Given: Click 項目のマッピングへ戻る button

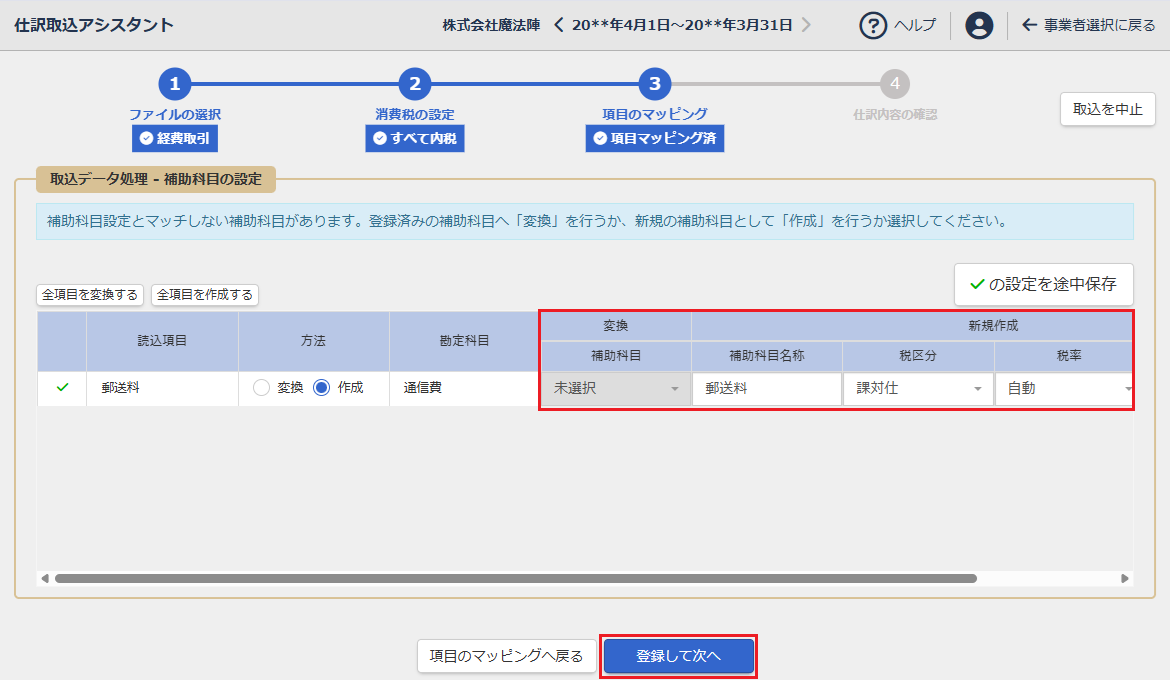Looking at the screenshot, I should [x=506, y=656].
